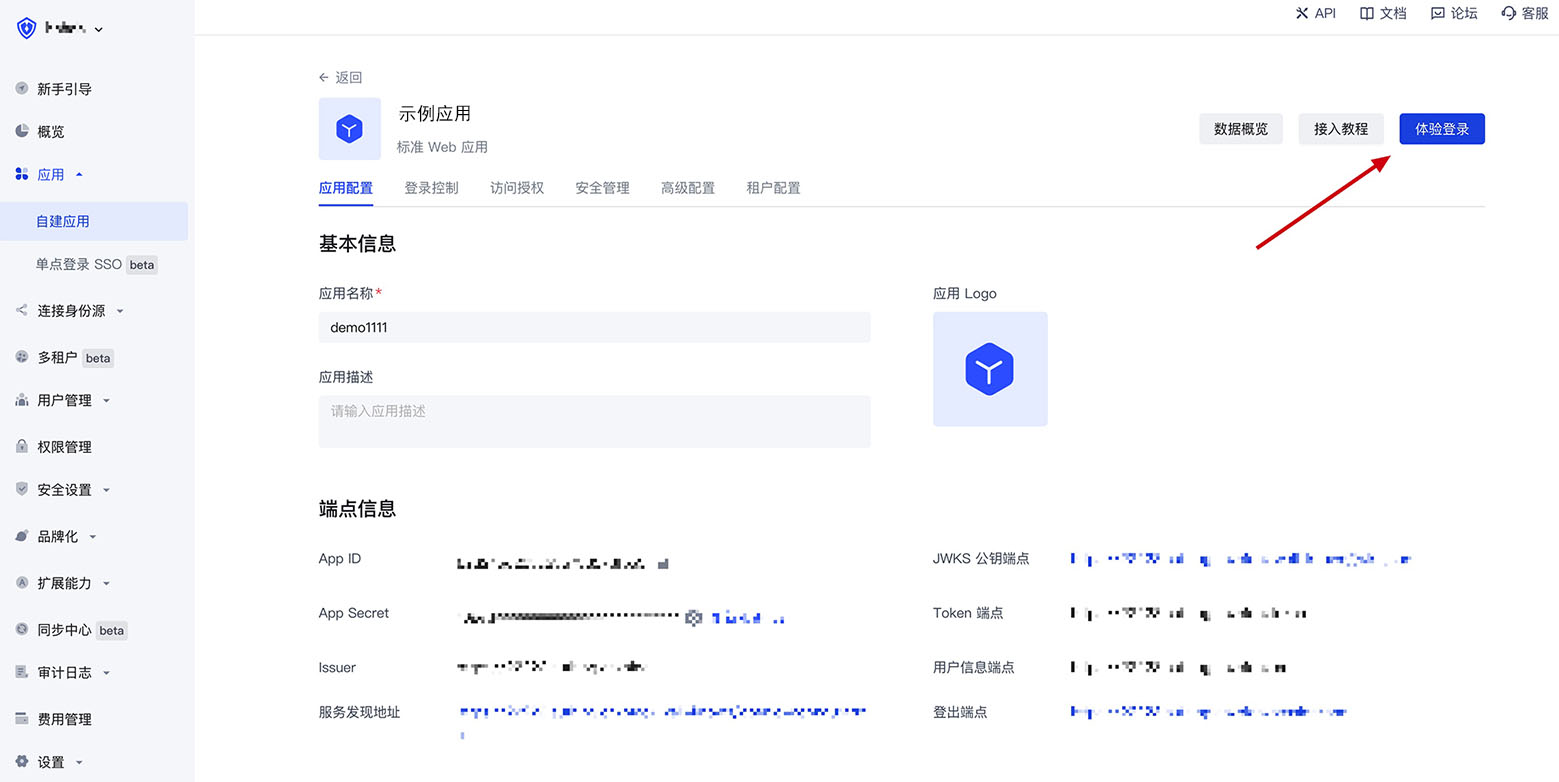This screenshot has width=1559, height=782.
Task: Select 单点登录 SSO in sidebar
Action: (x=78, y=265)
